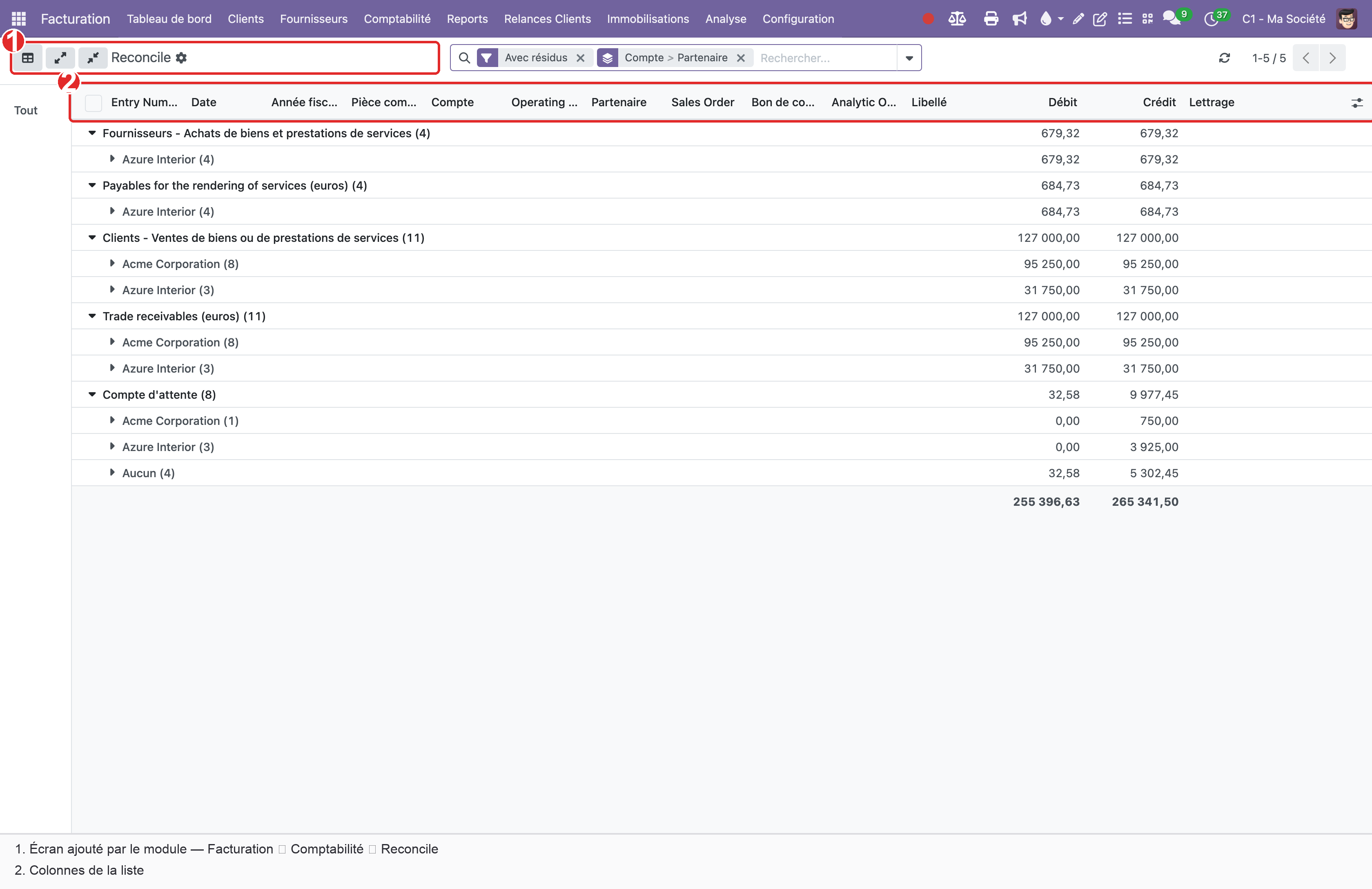Go to previous page arrow
1372x889 pixels.
click(x=1306, y=58)
